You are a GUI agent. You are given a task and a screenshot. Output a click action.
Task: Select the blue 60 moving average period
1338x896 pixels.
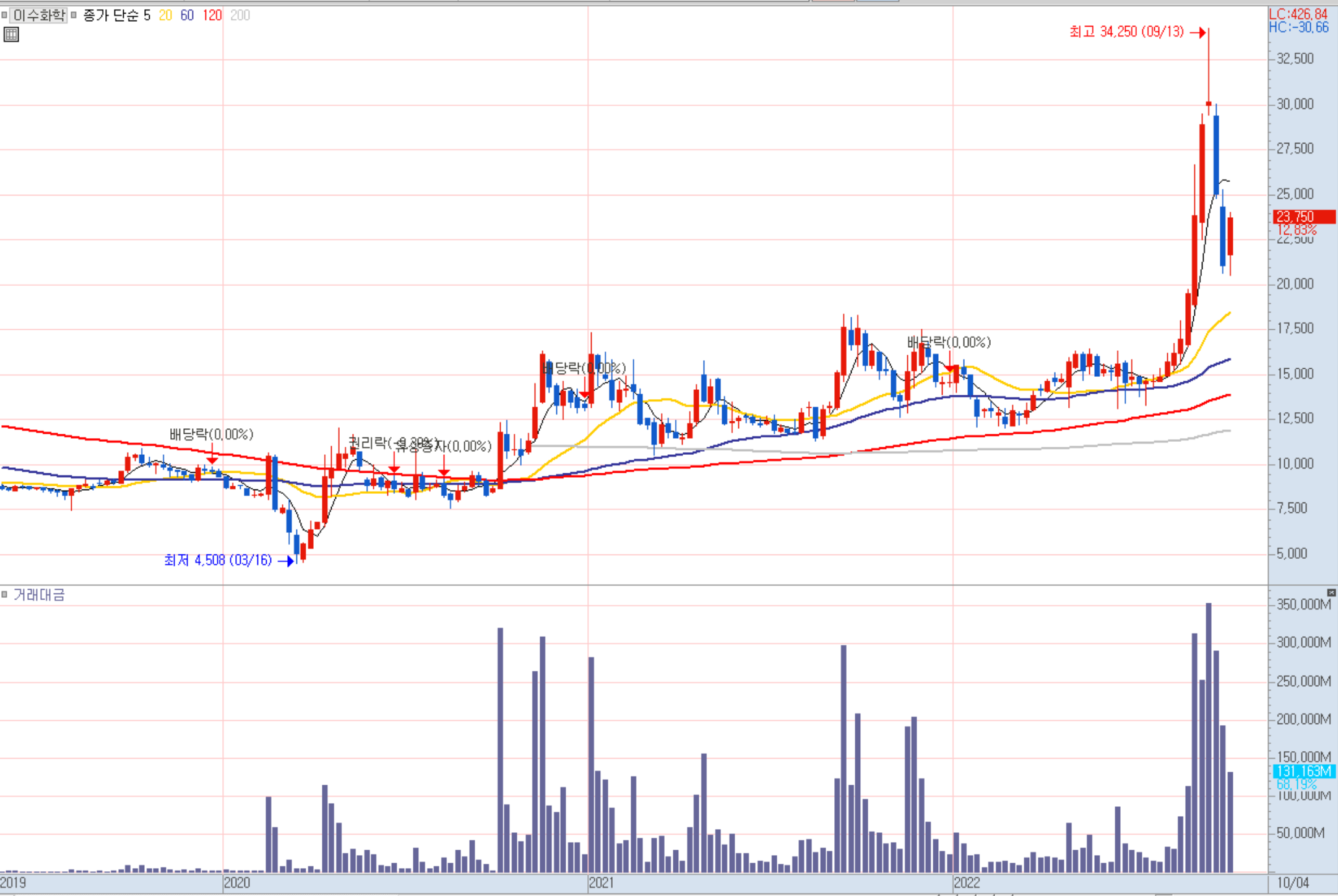point(187,15)
